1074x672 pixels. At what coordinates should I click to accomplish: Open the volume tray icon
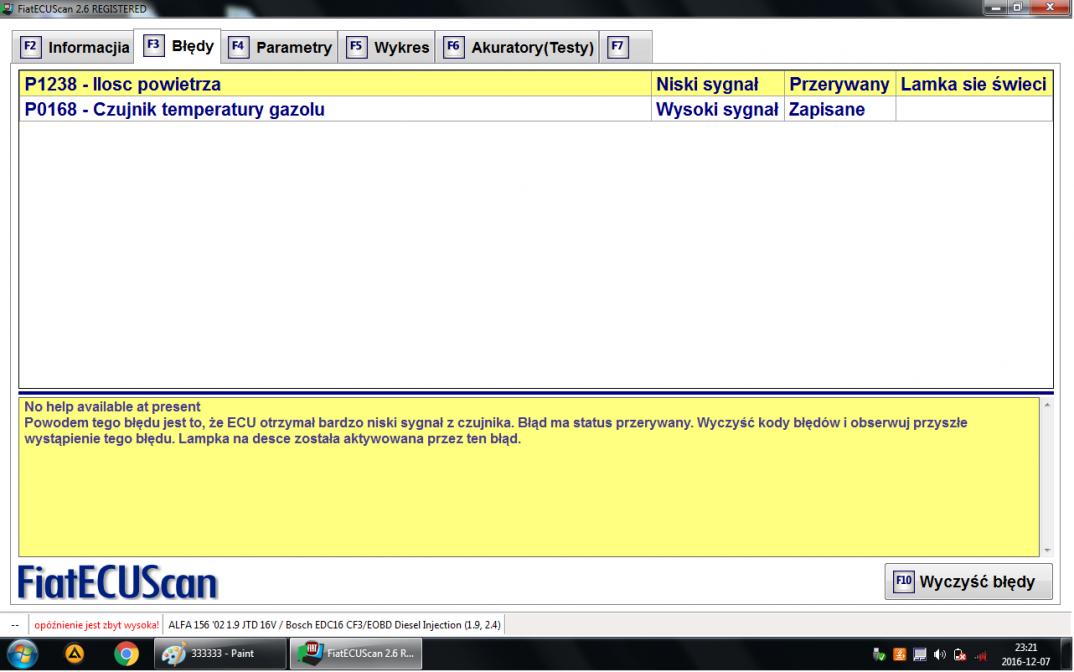tap(940, 655)
